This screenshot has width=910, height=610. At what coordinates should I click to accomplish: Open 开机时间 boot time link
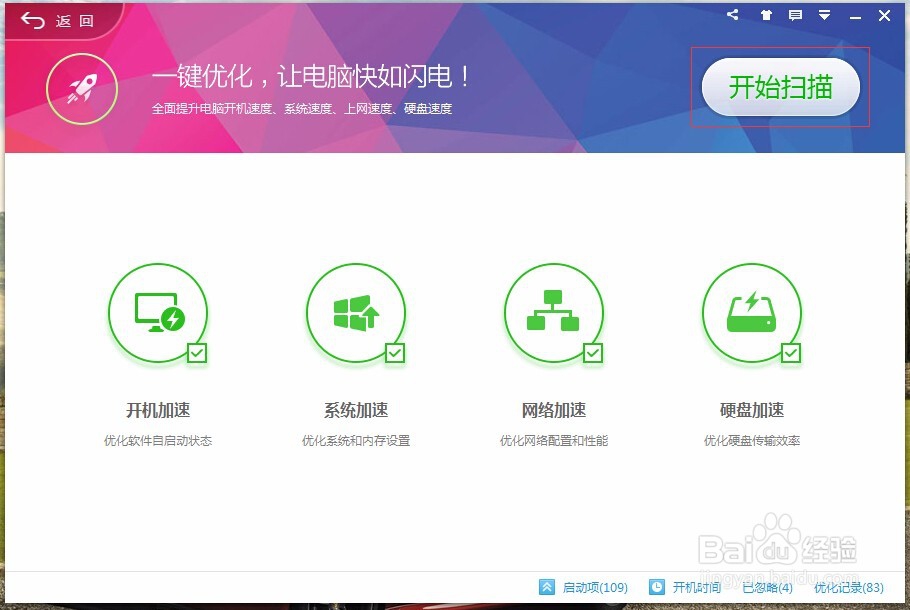pos(696,587)
